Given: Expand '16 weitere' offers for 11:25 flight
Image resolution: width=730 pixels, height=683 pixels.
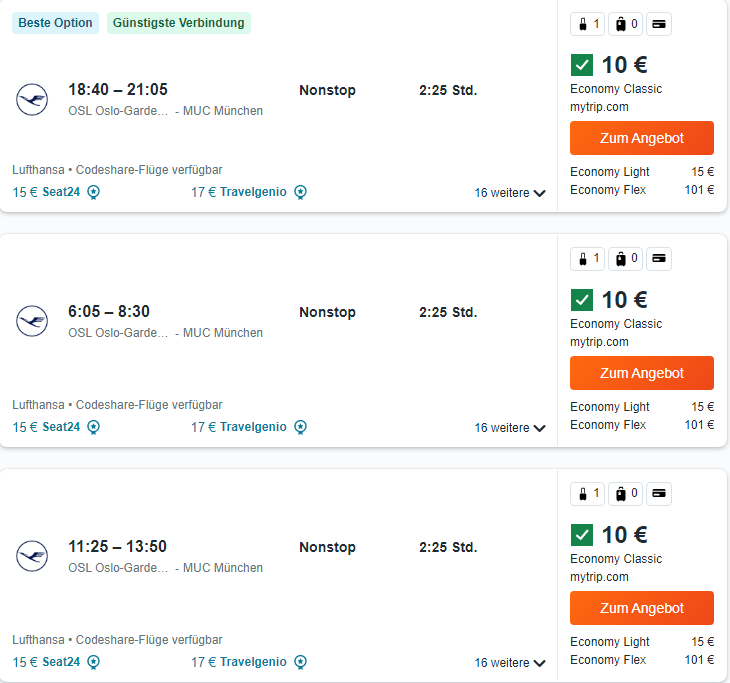Looking at the screenshot, I should pos(510,663).
